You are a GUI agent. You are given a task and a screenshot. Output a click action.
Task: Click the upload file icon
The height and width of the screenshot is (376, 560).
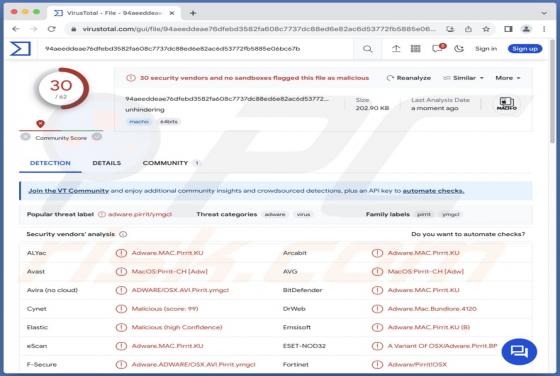[x=396, y=49]
